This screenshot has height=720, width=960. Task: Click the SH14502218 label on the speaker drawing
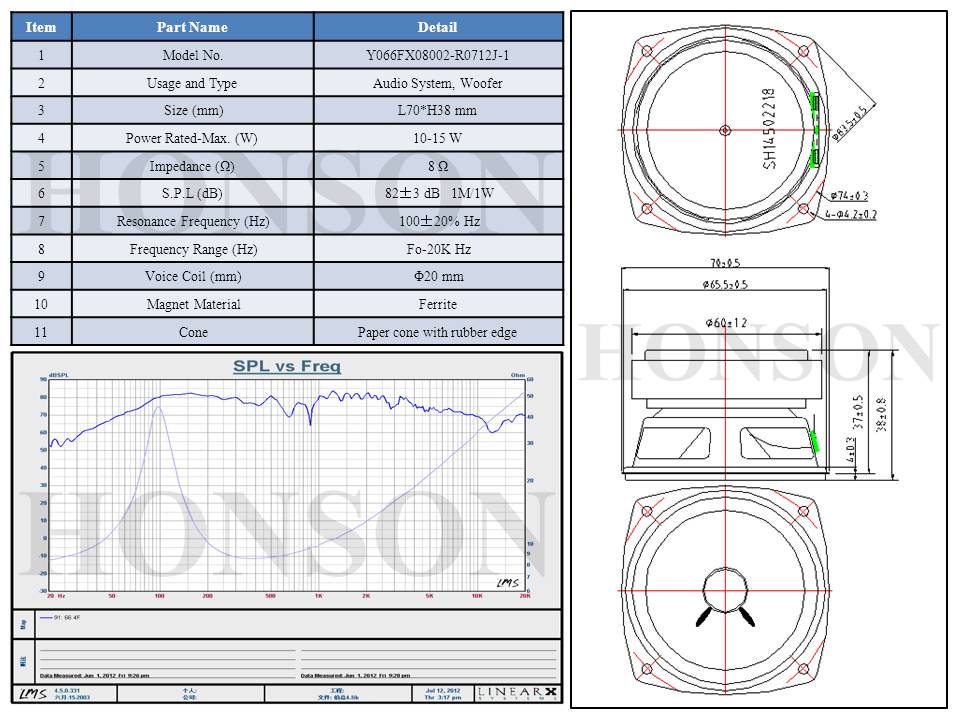pos(769,127)
